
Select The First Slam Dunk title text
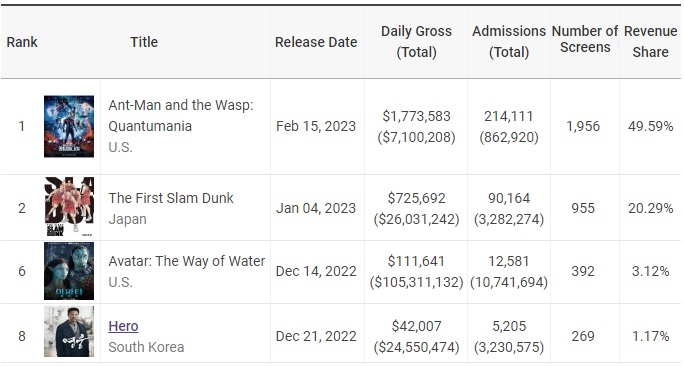pos(171,198)
